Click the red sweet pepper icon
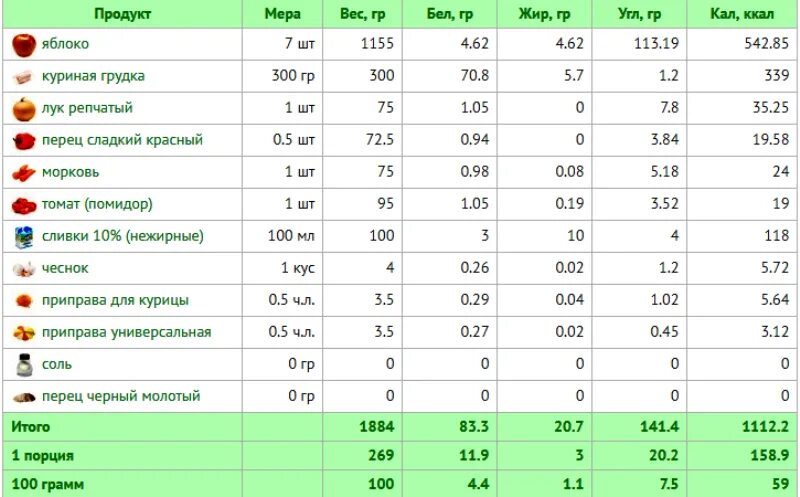The image size is (800, 497). [x=24, y=141]
